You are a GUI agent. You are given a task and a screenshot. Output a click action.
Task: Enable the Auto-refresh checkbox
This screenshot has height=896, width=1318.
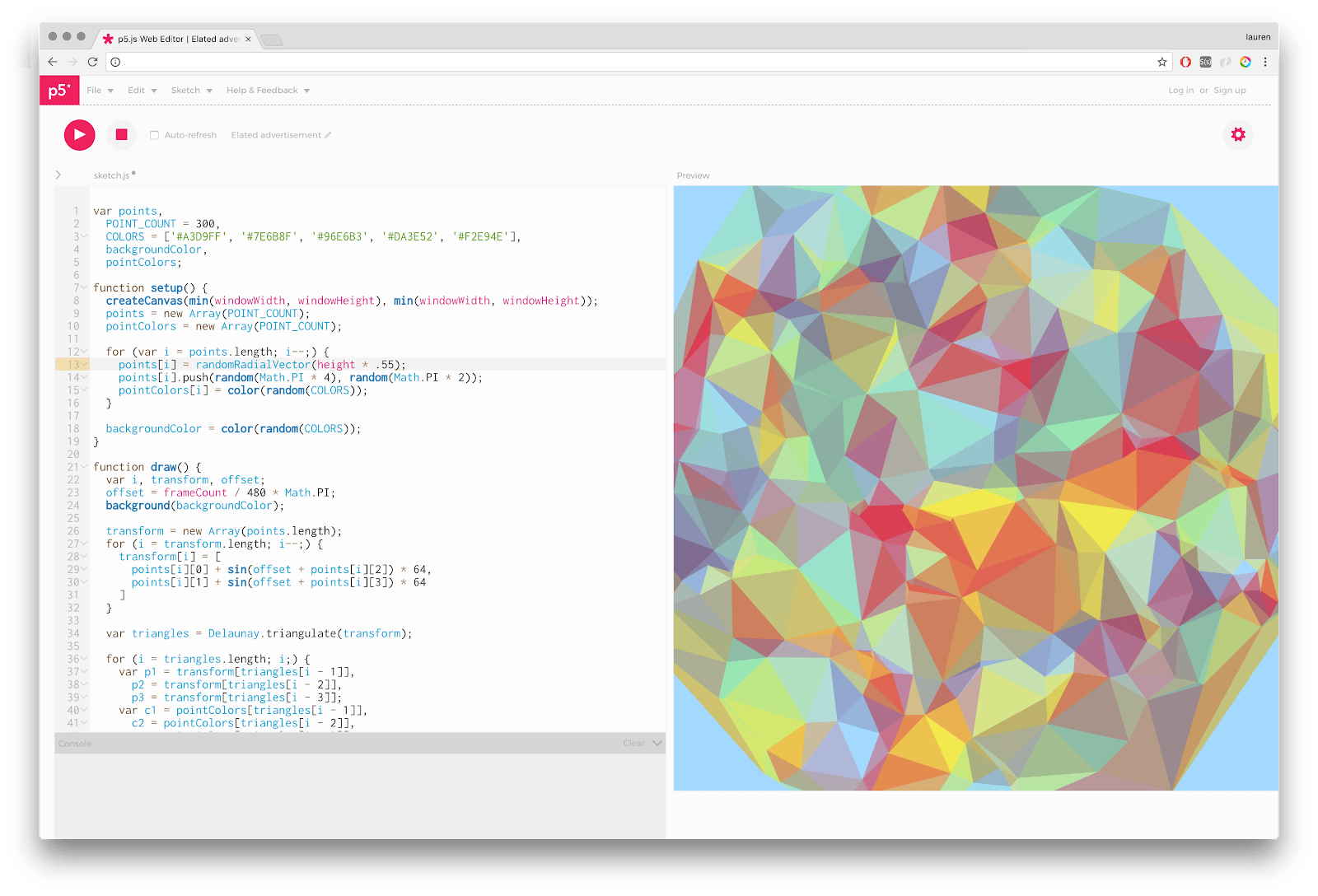point(155,134)
